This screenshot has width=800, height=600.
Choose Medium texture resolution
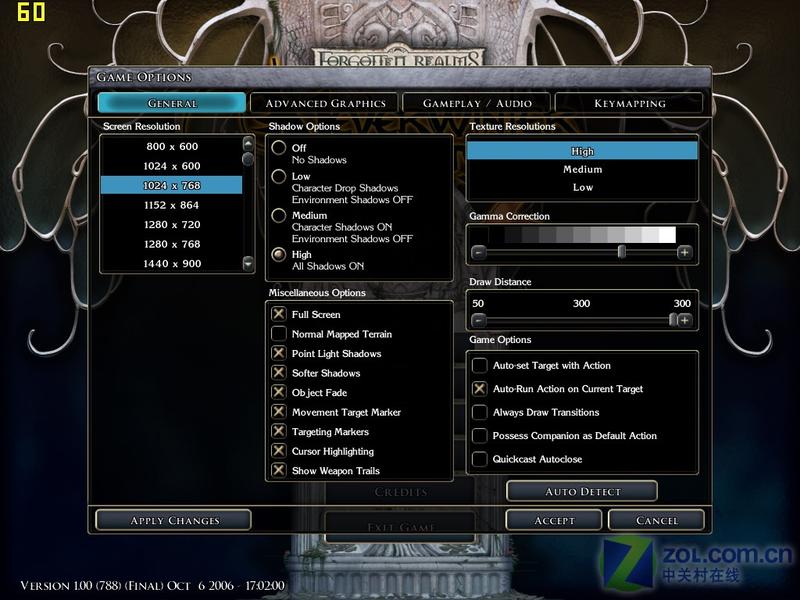point(582,169)
